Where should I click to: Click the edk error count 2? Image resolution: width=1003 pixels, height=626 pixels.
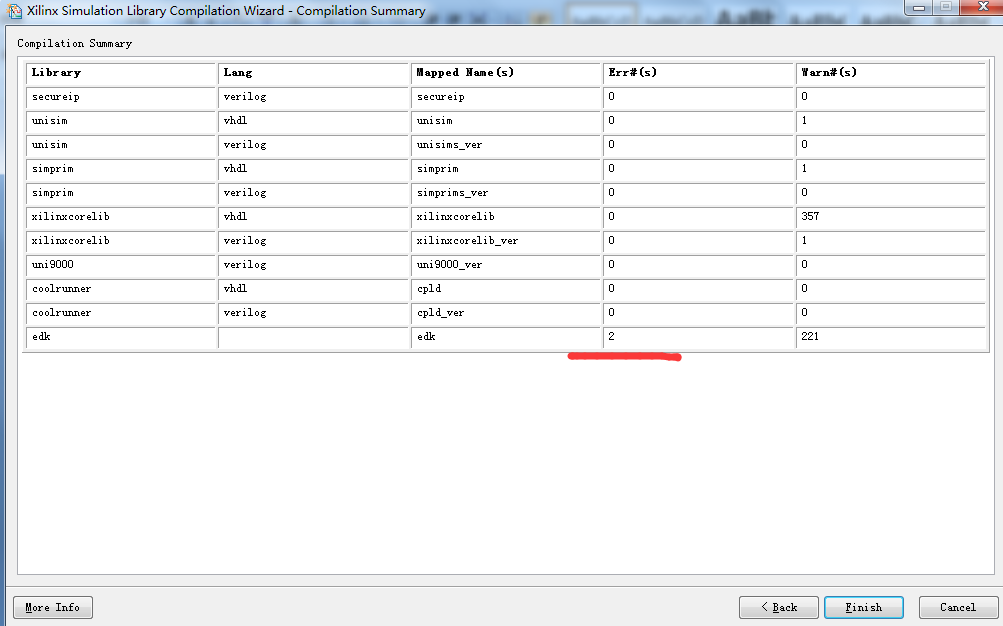pos(699,337)
